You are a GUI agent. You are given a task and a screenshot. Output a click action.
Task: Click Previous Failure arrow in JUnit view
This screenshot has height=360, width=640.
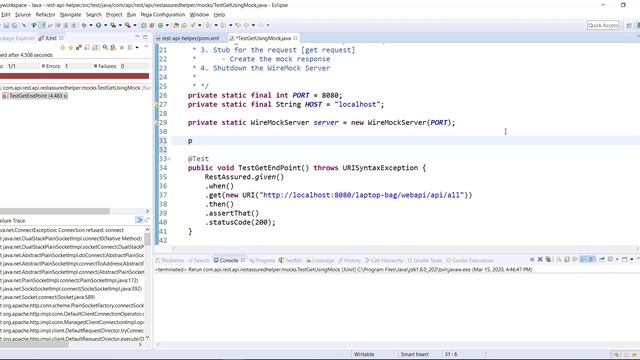coord(71,48)
